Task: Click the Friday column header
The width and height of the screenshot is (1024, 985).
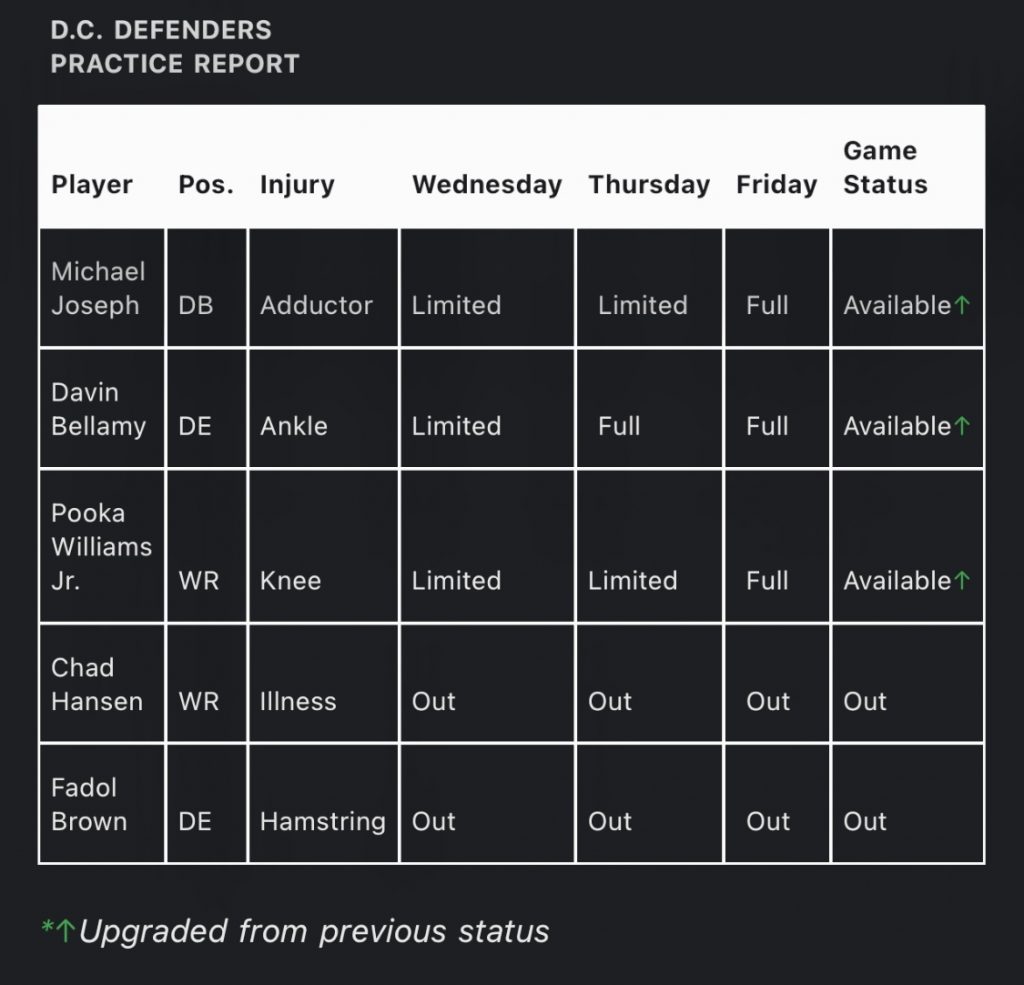Action: pos(776,185)
